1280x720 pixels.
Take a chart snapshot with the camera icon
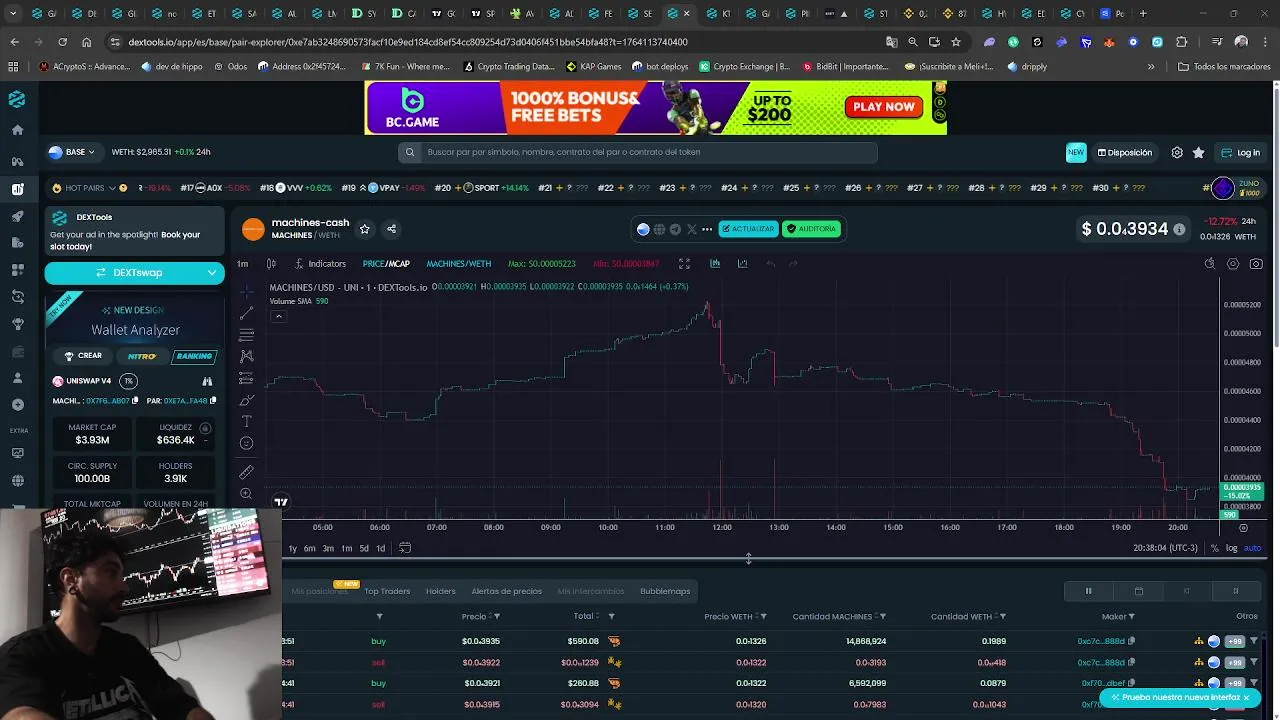pyautogui.click(x=1256, y=264)
